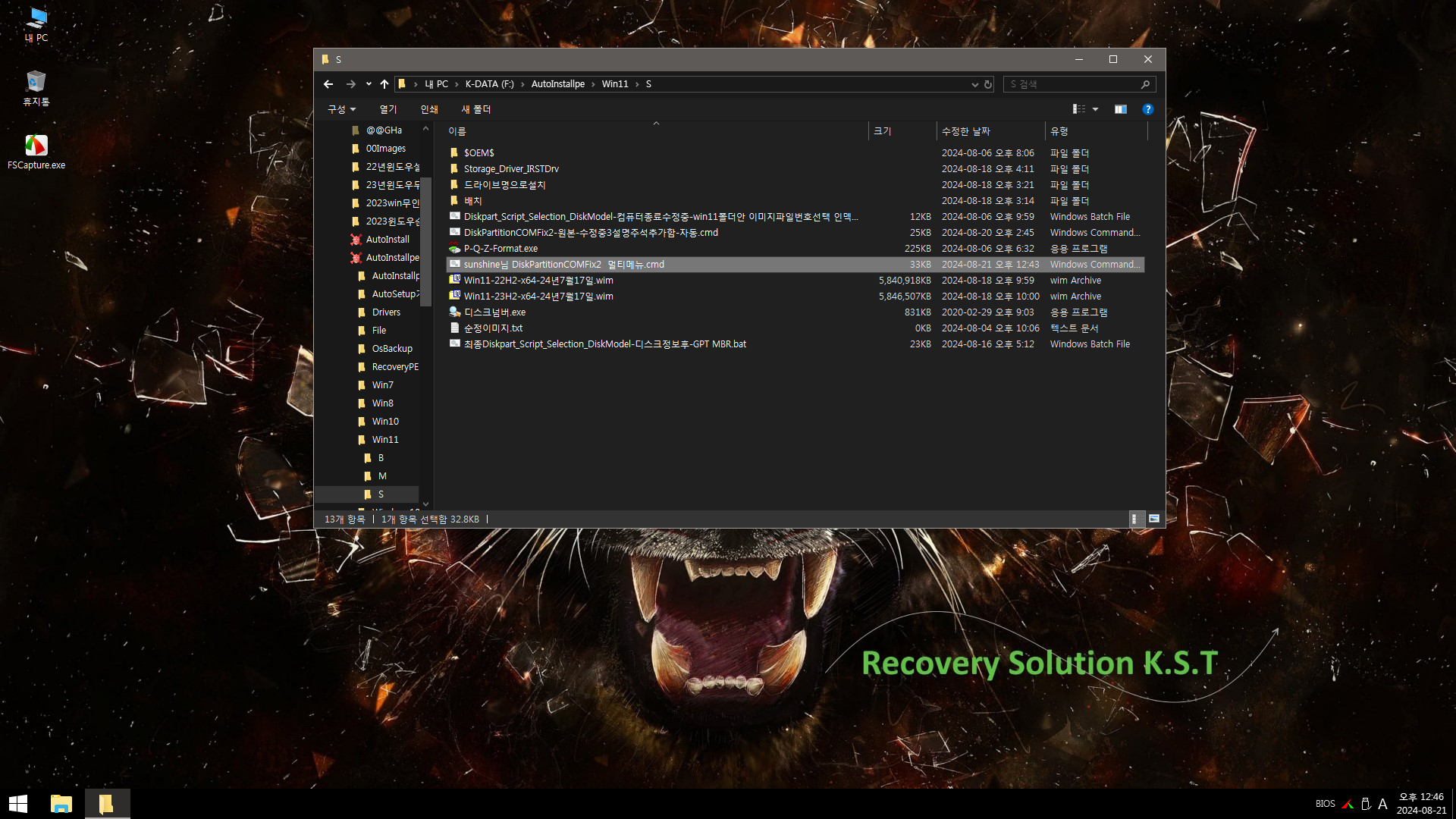This screenshot has width=1456, height=819.
Task: Open Win10 folder in tree
Action: point(385,422)
